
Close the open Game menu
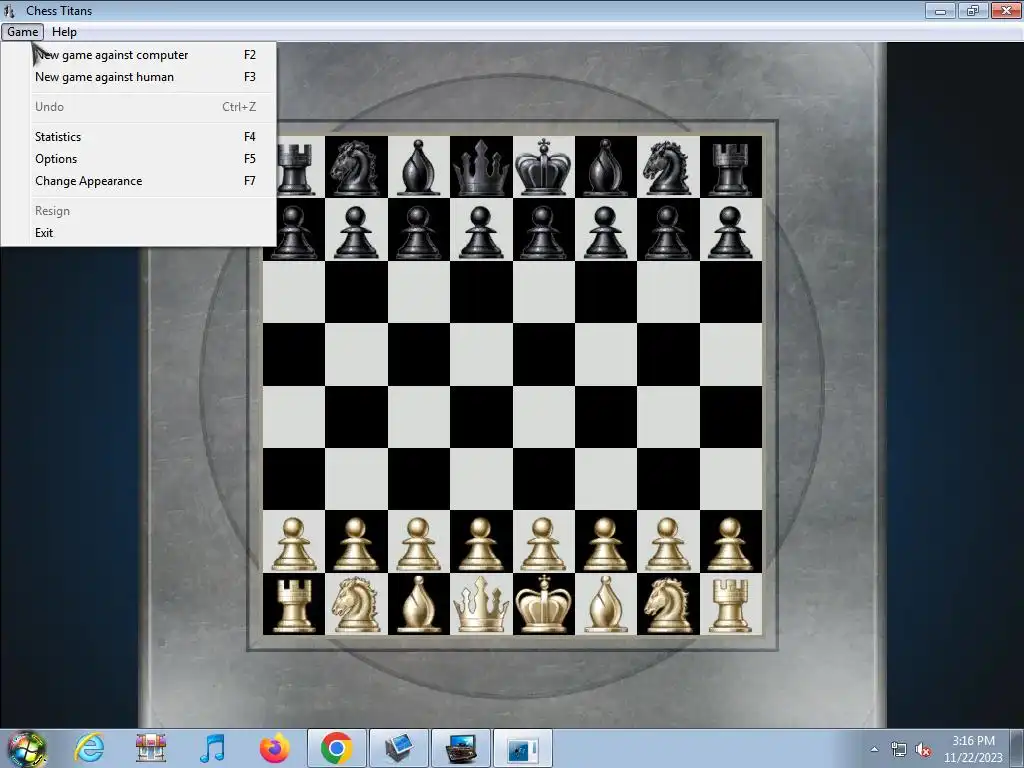(x=22, y=31)
